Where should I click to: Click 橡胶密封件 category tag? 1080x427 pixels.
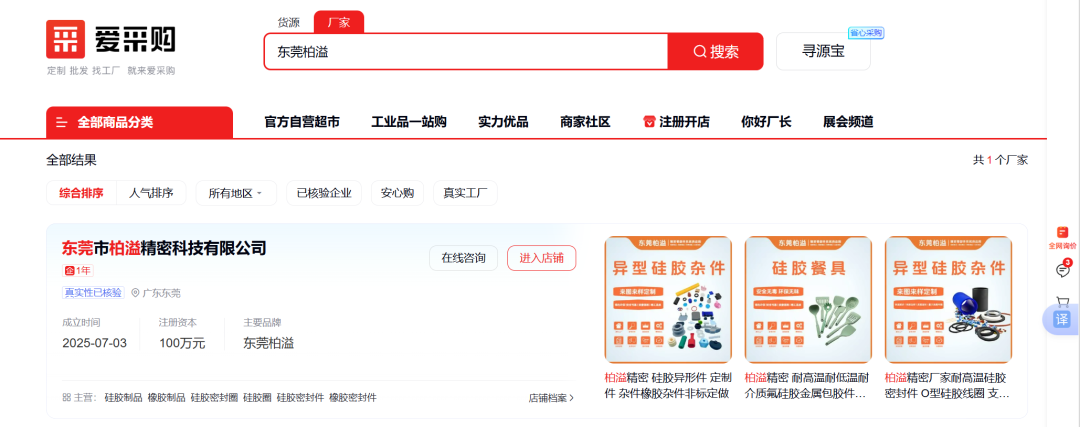pos(353,398)
